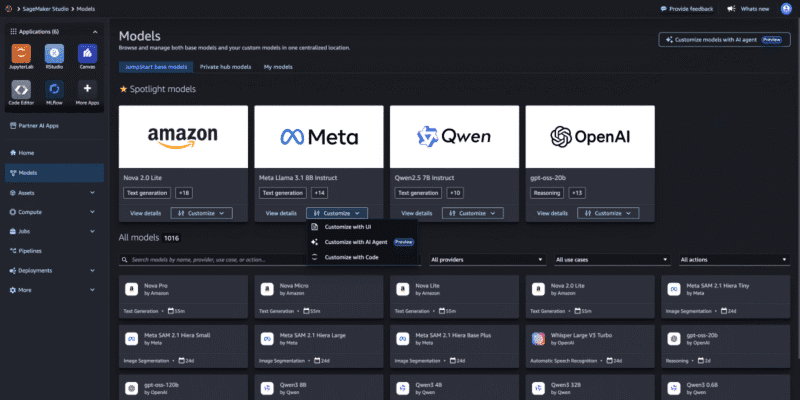Toggle Customize dropdown for Meta Llama 3.1
Viewport: 800px width, 400px height.
coord(337,213)
